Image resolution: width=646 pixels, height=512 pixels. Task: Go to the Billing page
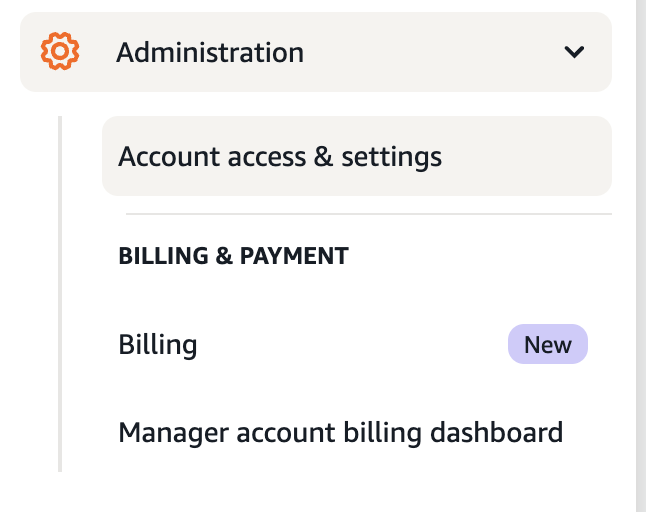158,345
